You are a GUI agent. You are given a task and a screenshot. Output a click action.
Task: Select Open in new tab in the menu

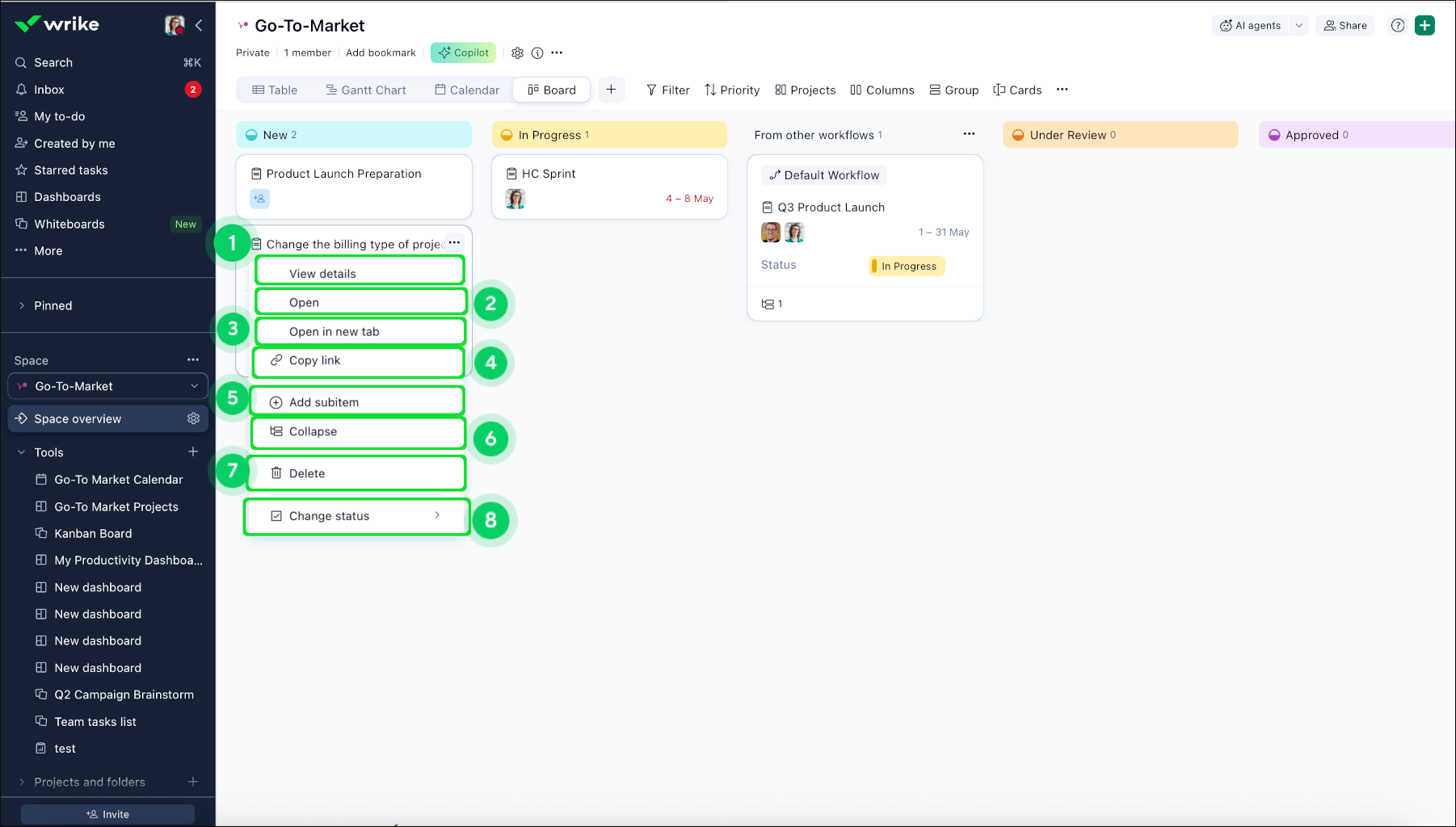pos(360,332)
